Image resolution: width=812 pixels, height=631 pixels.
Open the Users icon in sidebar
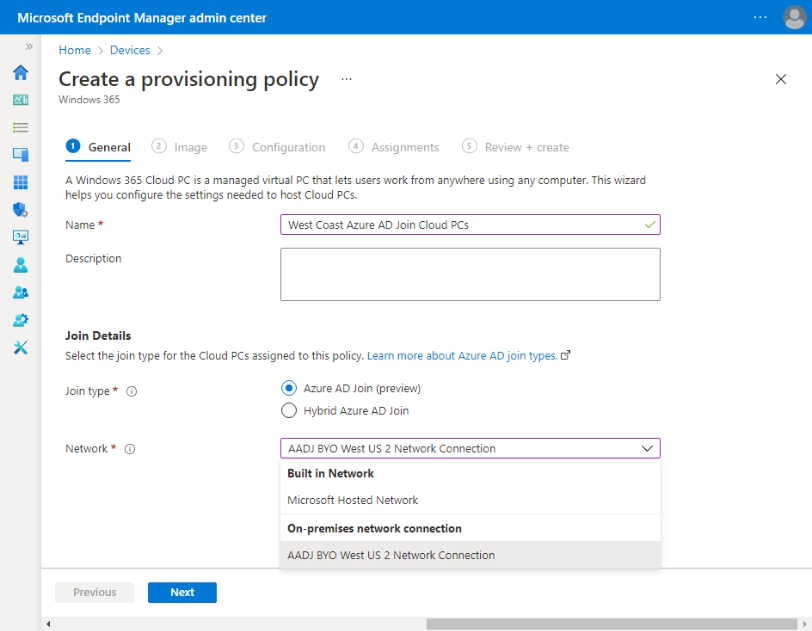click(x=20, y=265)
